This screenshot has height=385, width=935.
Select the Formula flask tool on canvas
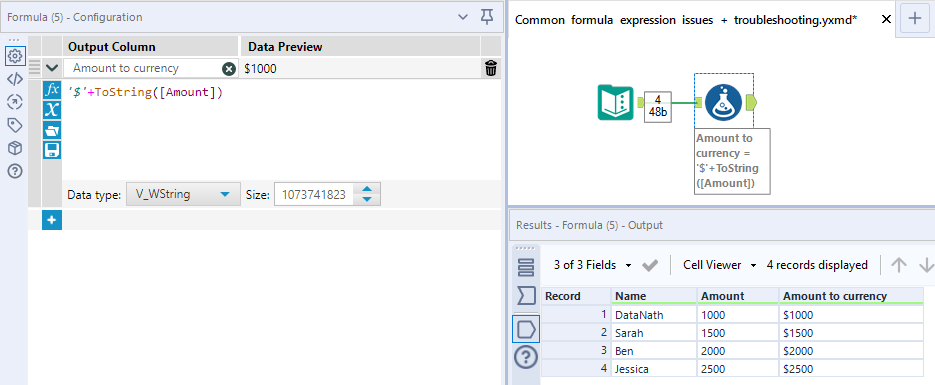coord(723,103)
